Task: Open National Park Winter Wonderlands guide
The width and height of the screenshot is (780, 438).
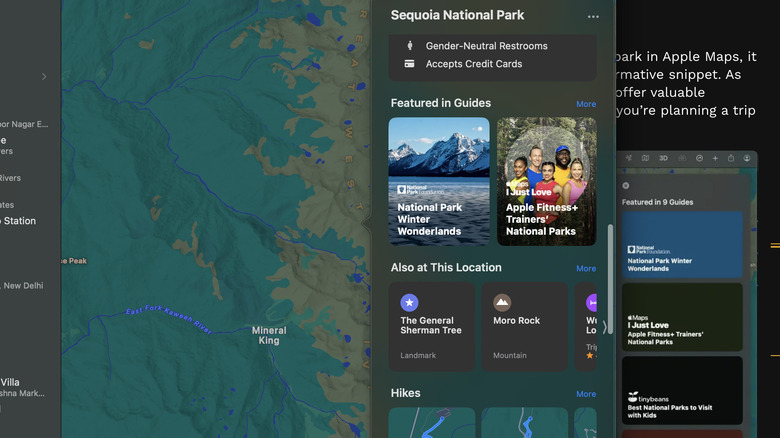Action: coord(439,181)
